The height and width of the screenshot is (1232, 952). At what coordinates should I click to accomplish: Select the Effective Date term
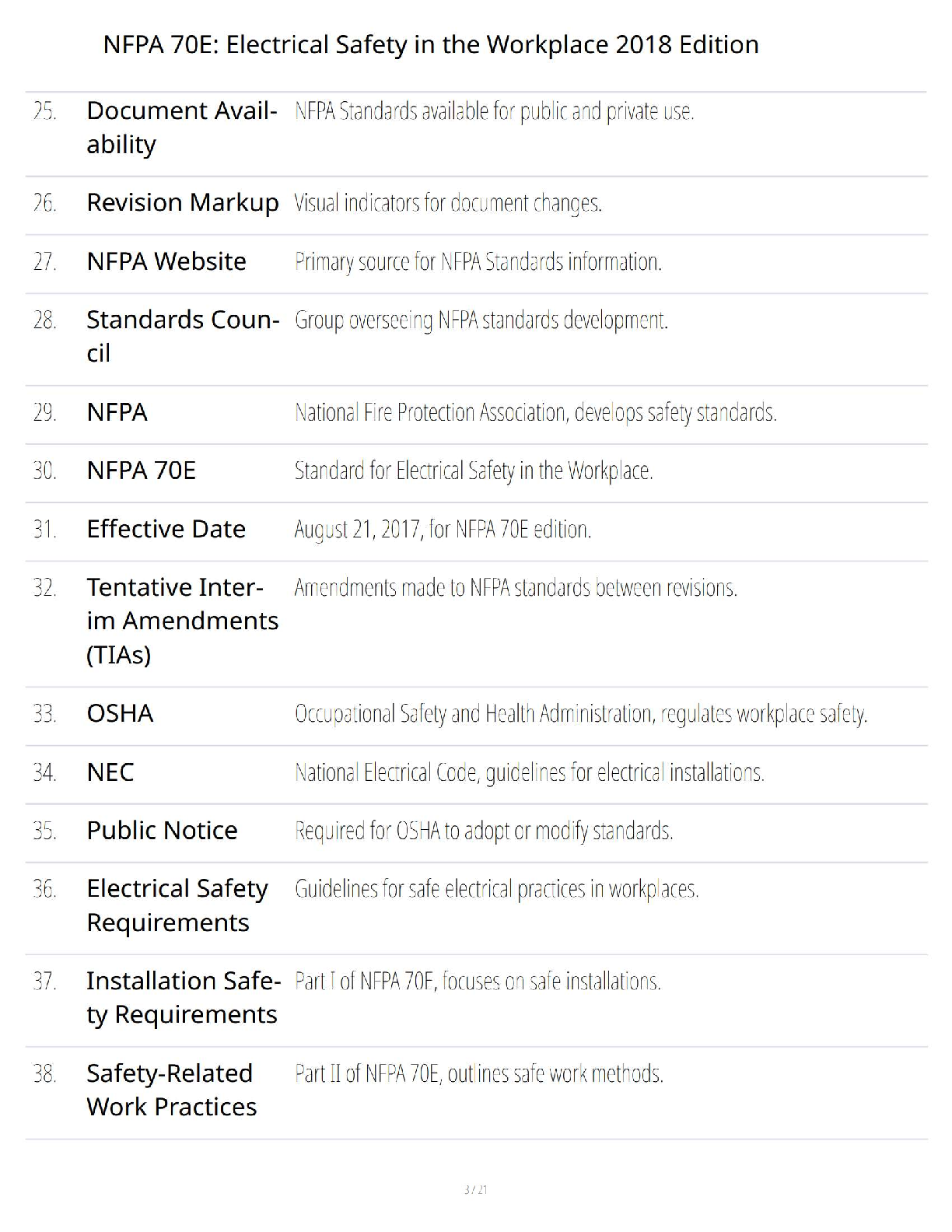click(x=166, y=529)
